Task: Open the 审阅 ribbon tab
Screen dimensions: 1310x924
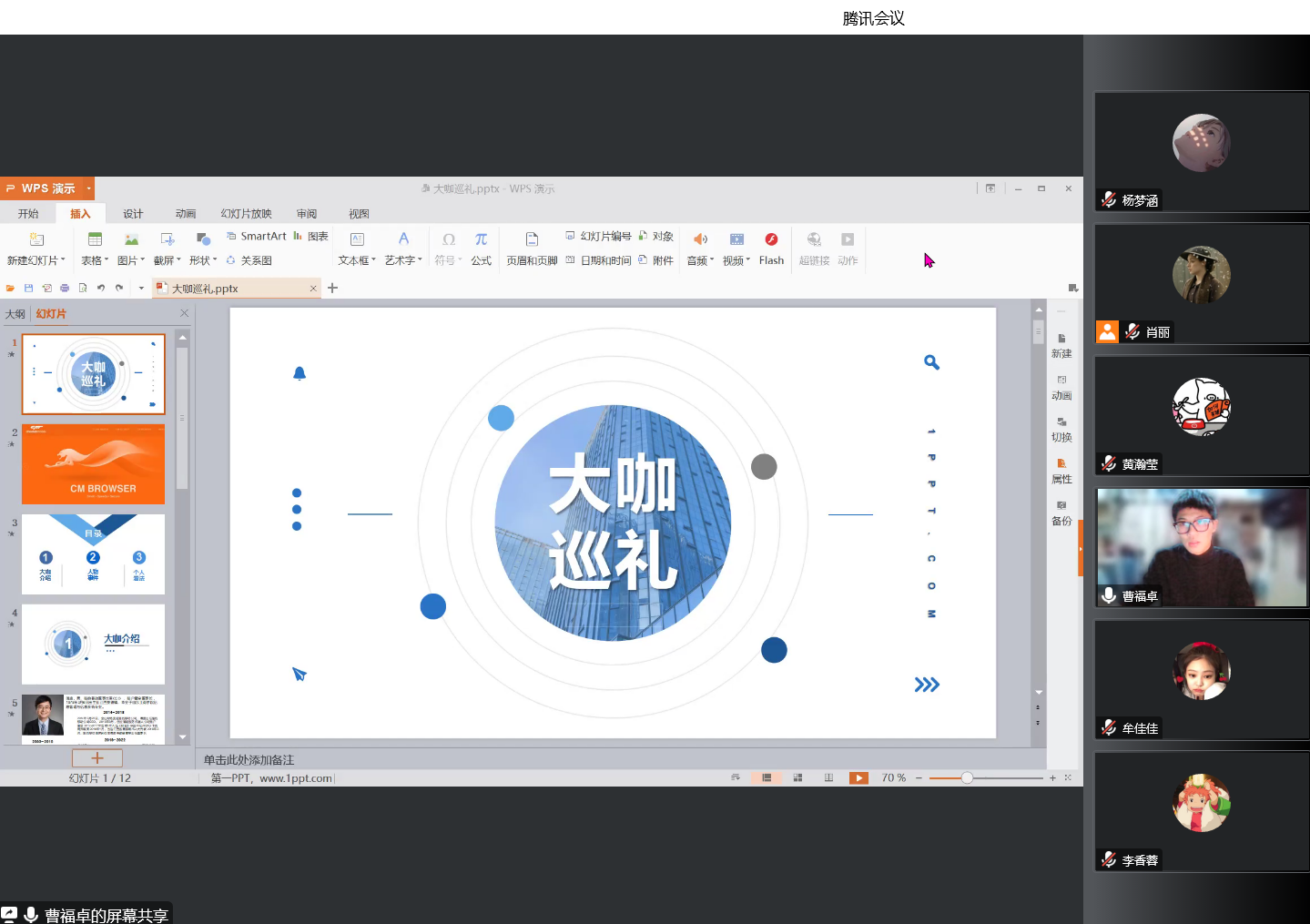Action: 307,214
